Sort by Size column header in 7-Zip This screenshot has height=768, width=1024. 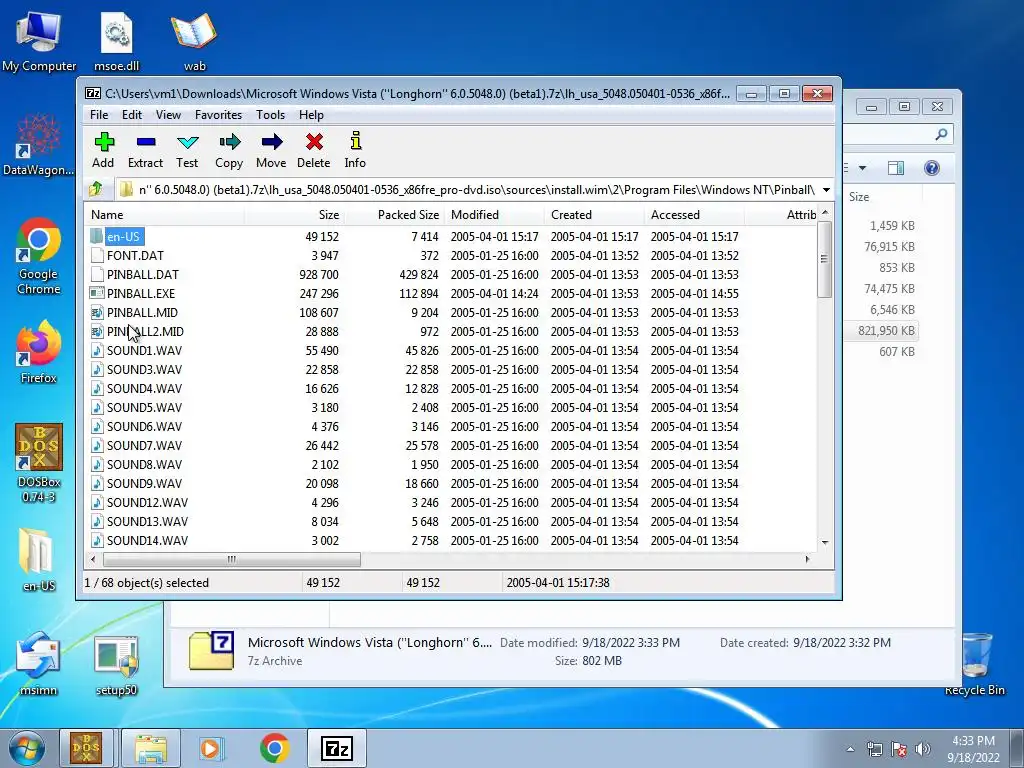click(295, 215)
